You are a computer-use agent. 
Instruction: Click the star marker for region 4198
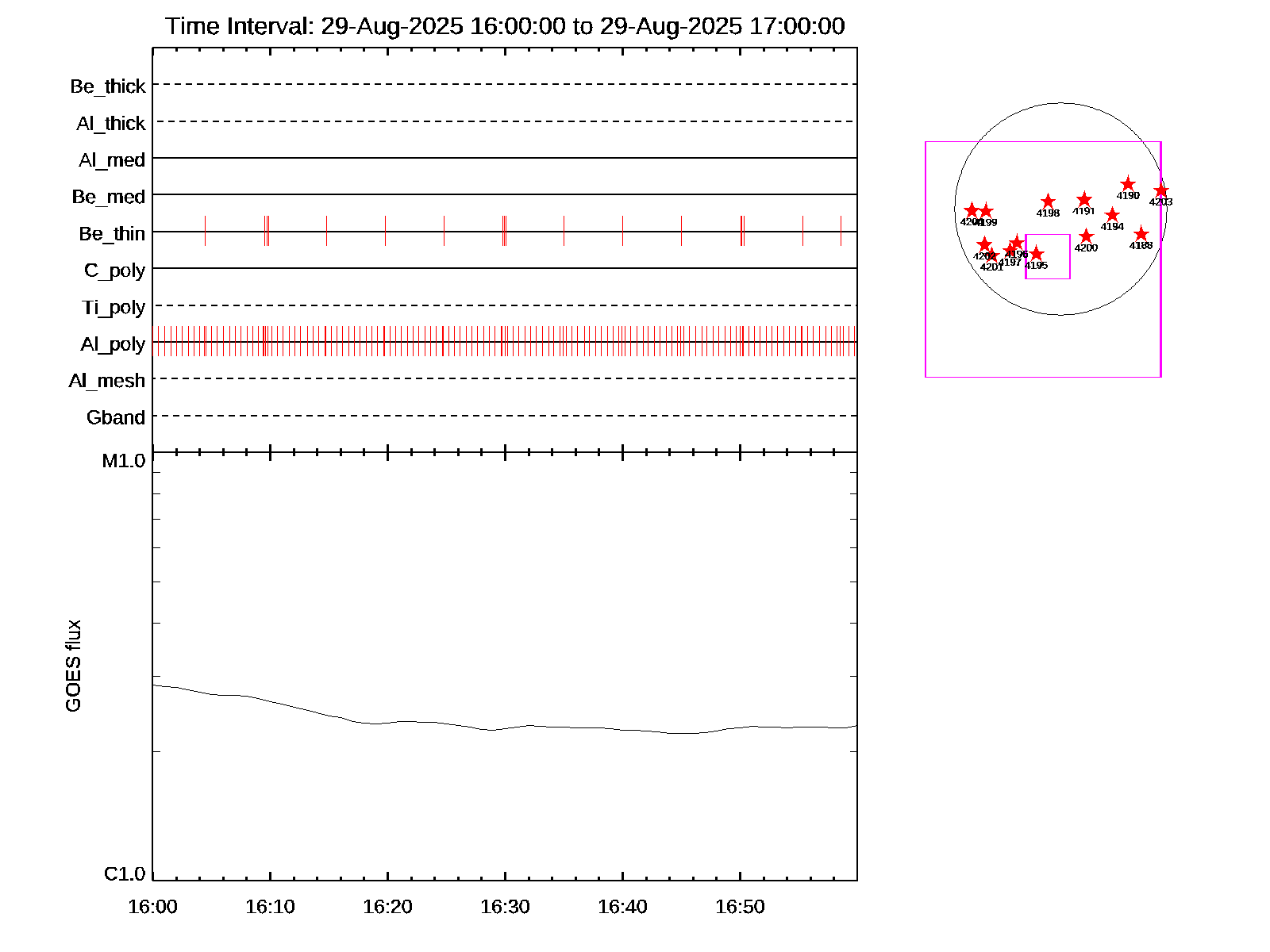click(x=1048, y=202)
